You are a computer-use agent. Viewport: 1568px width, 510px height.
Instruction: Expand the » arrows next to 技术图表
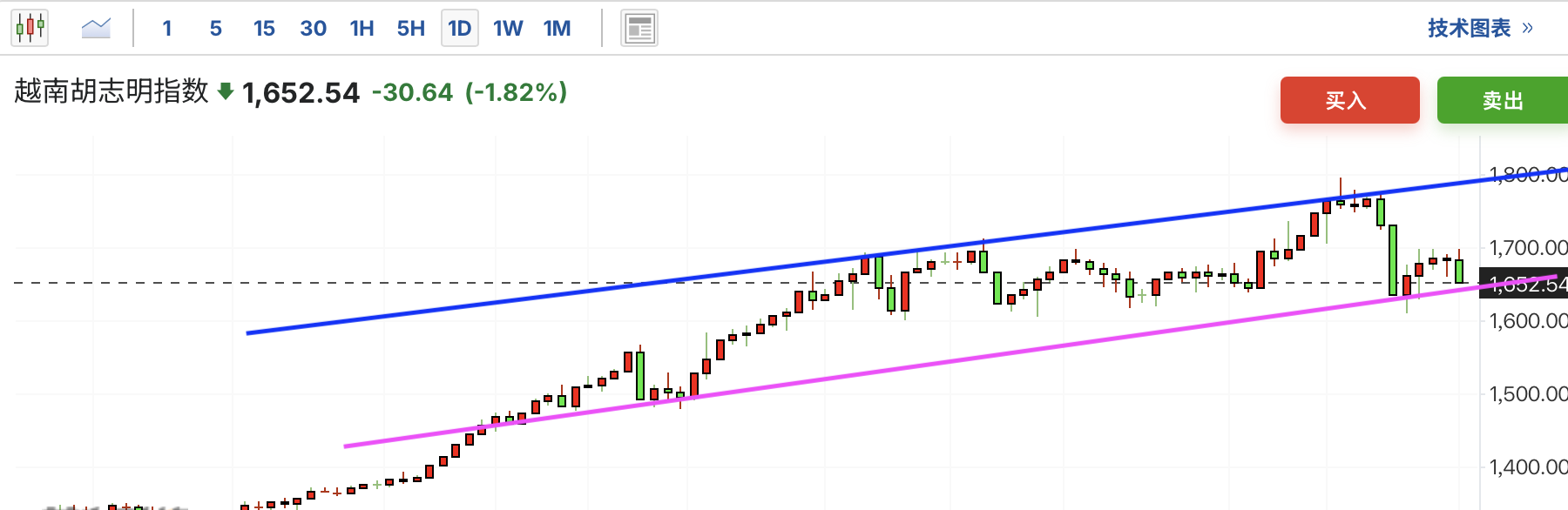[x=1528, y=29]
